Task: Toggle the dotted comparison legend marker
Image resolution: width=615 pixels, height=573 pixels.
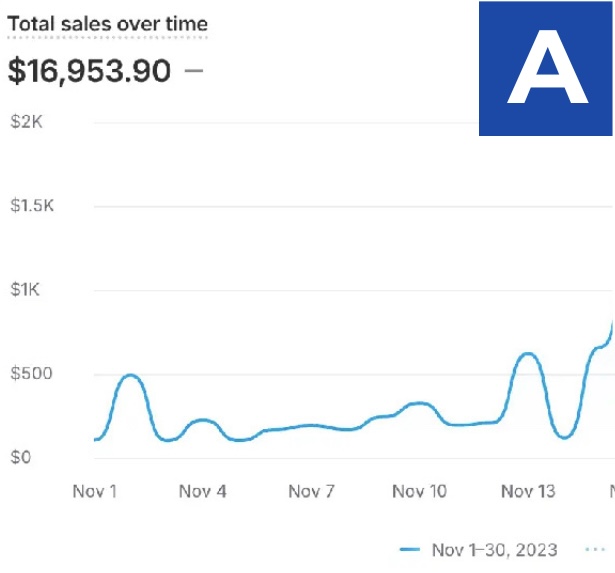Action: point(595,549)
